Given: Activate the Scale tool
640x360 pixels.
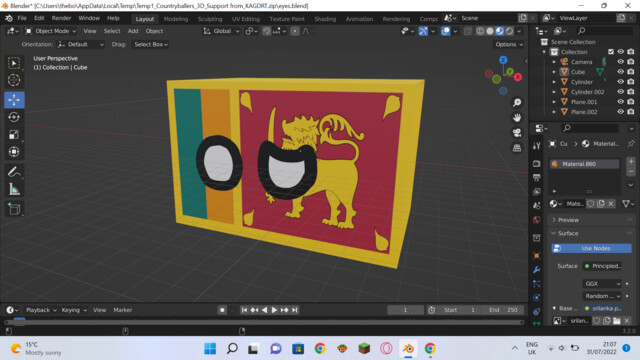Looking at the screenshot, I should click(x=14, y=135).
